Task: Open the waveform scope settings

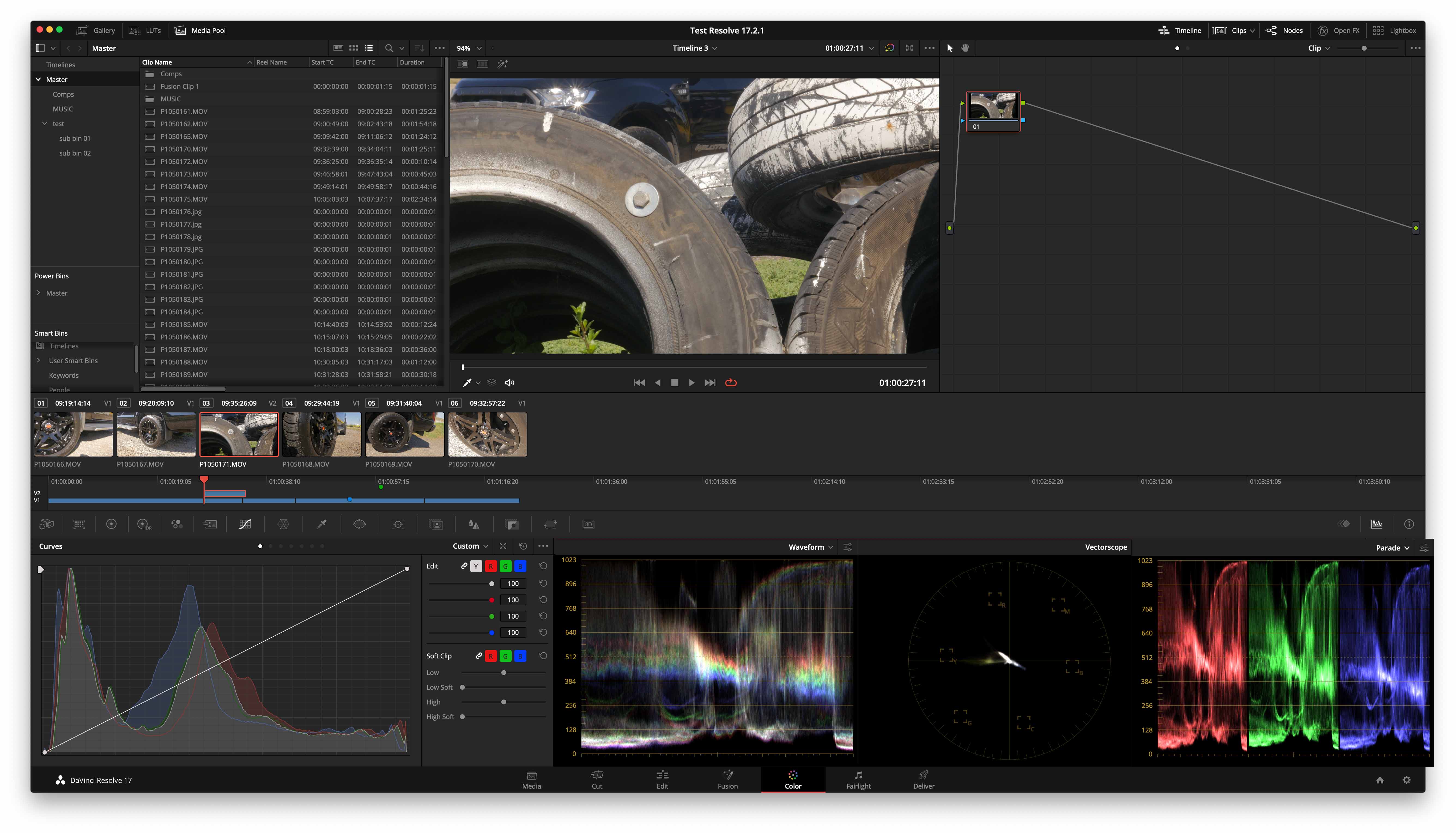Action: (x=847, y=548)
